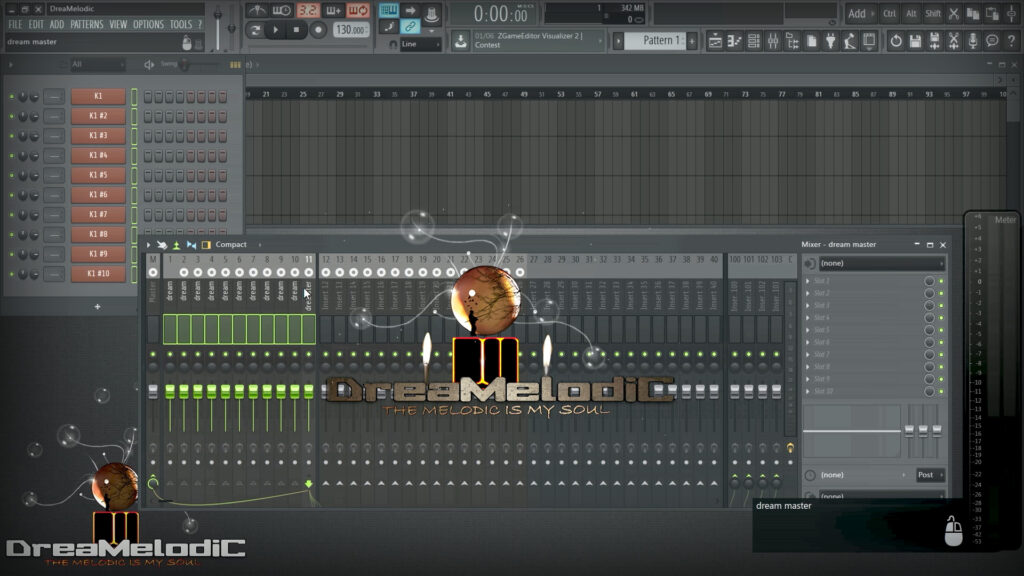This screenshot has height=576, width=1024.
Task: Select the K1 #10 channel button
Action: coord(98,274)
